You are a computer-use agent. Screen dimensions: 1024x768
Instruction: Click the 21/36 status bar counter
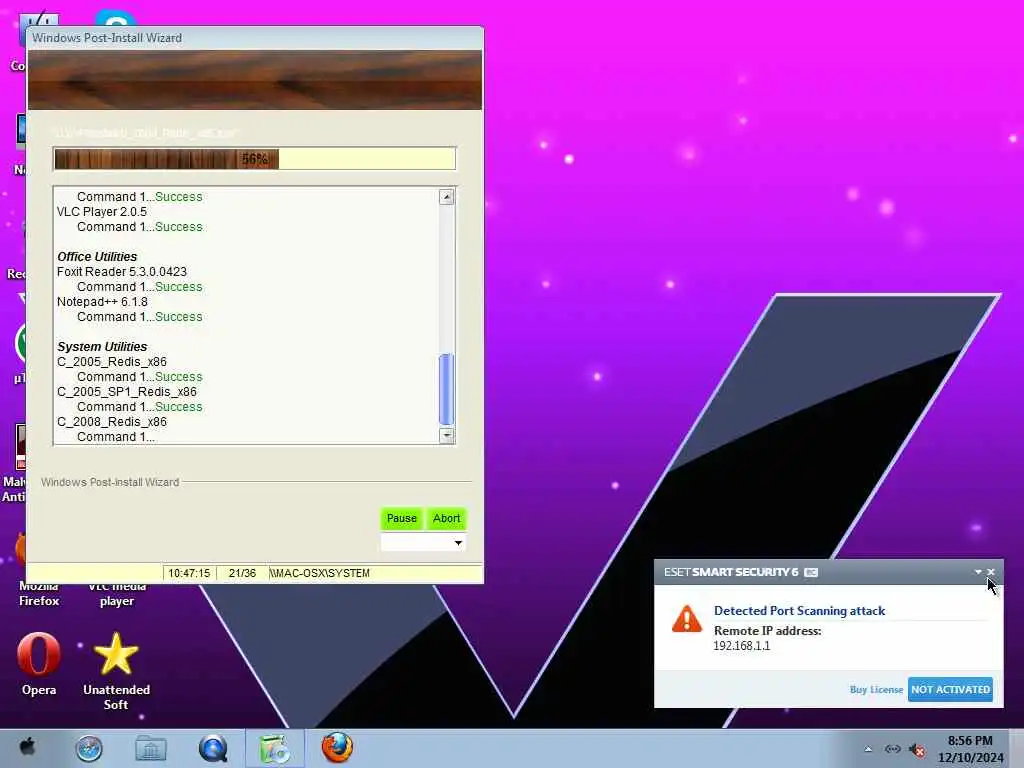pyautogui.click(x=242, y=573)
